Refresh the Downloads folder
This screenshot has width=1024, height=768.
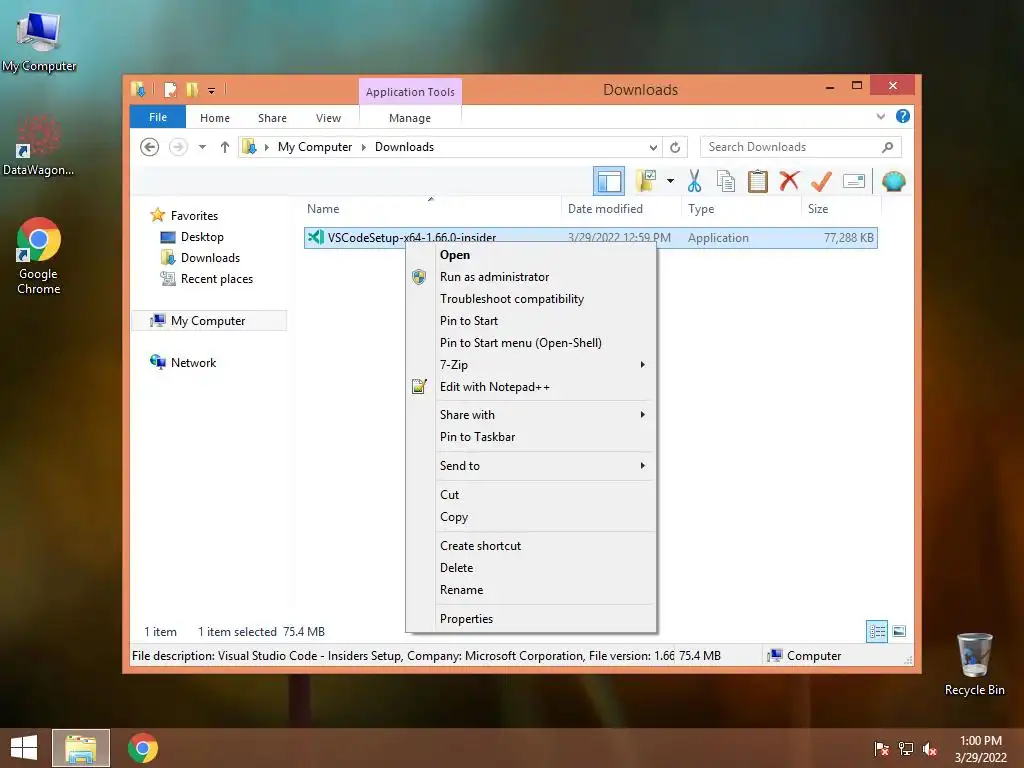coord(675,148)
